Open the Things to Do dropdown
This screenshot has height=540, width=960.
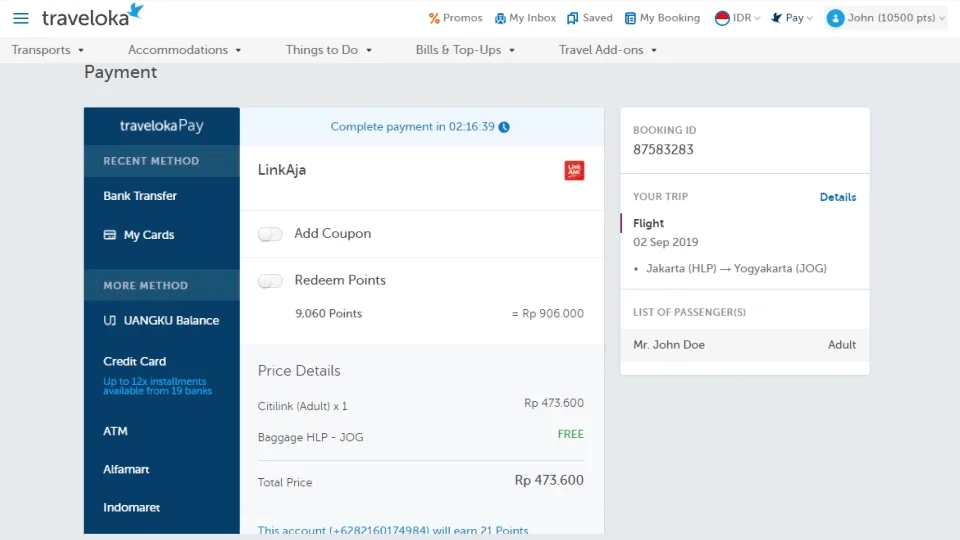[329, 50]
